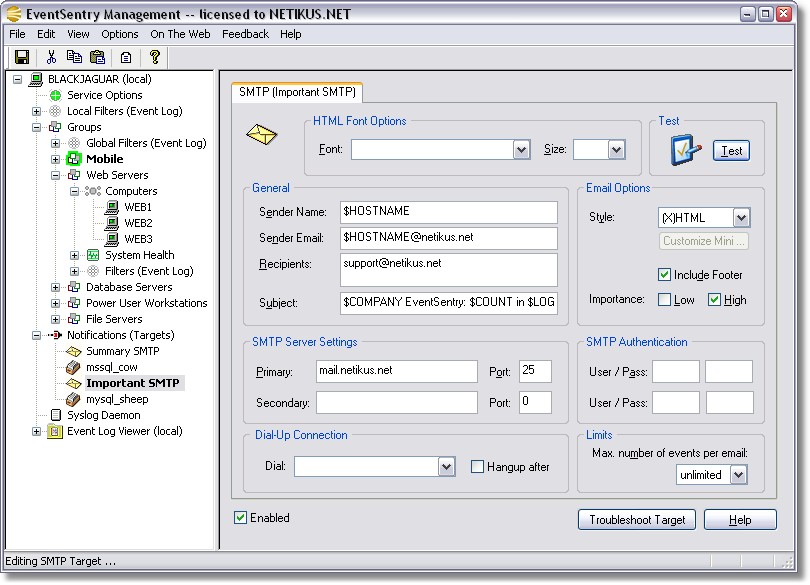Select the SMTP (Important SMTP) tab

pyautogui.click(x=297, y=92)
